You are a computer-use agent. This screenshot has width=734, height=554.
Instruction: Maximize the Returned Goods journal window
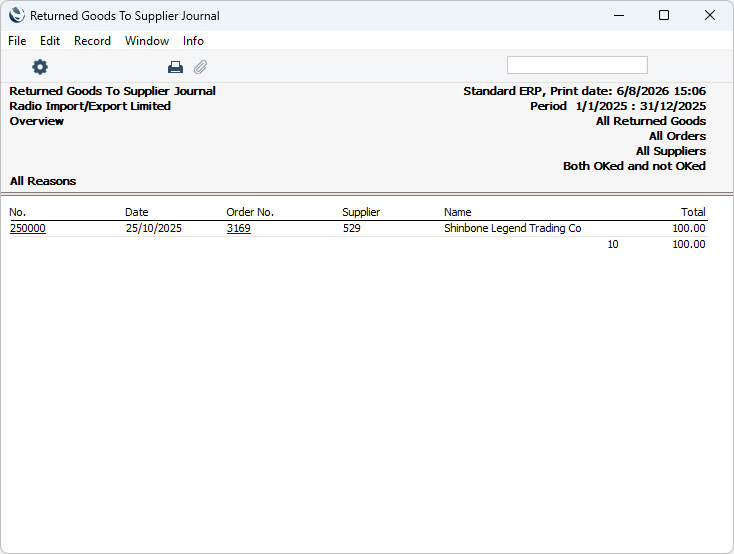664,15
